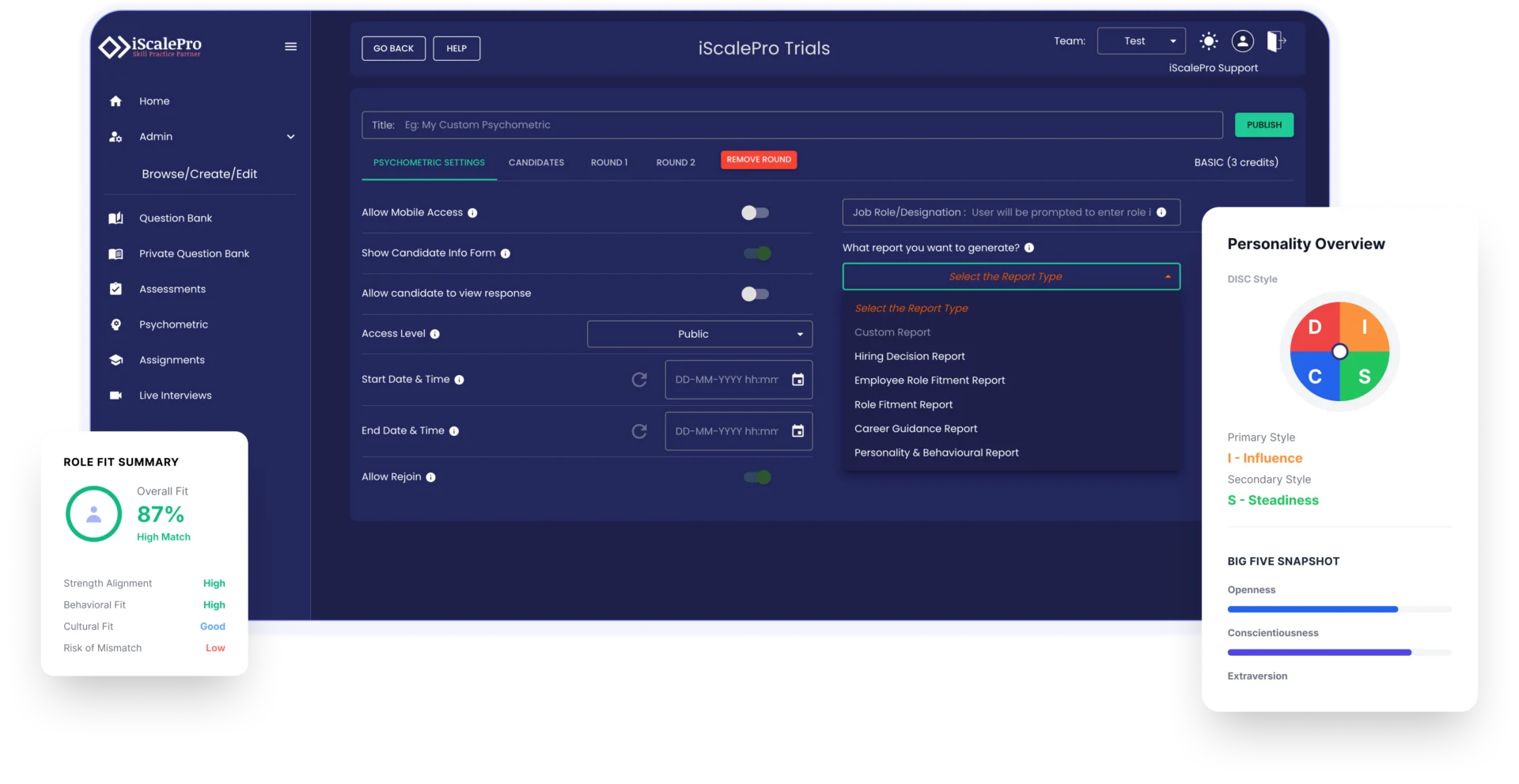Open calendar picker for End Date
The width and height of the screenshot is (1519, 784).
[x=798, y=431]
